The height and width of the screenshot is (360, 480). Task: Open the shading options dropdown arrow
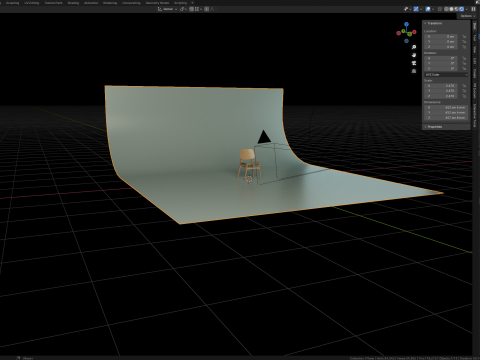(467, 9)
